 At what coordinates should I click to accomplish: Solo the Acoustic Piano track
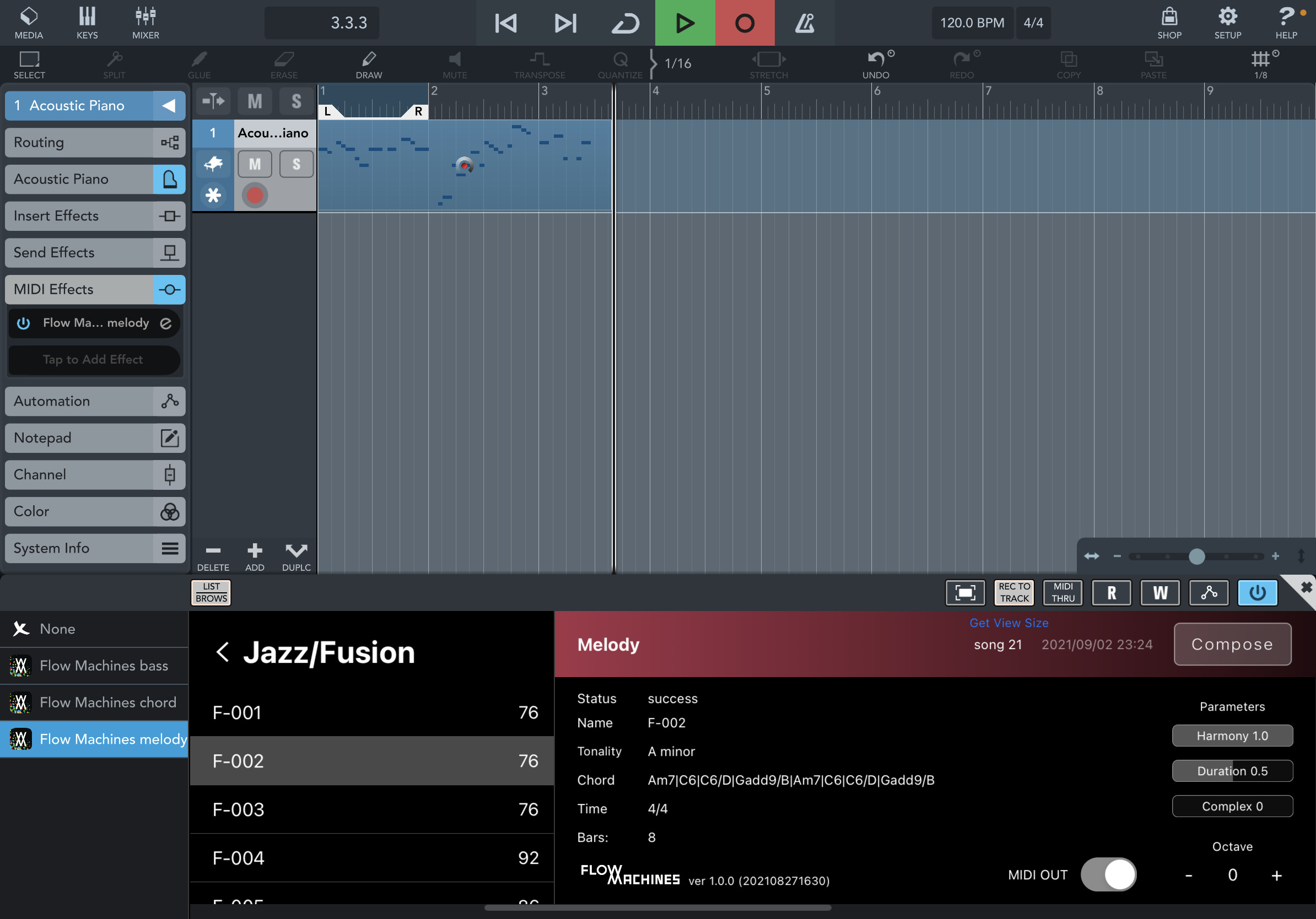[296, 164]
